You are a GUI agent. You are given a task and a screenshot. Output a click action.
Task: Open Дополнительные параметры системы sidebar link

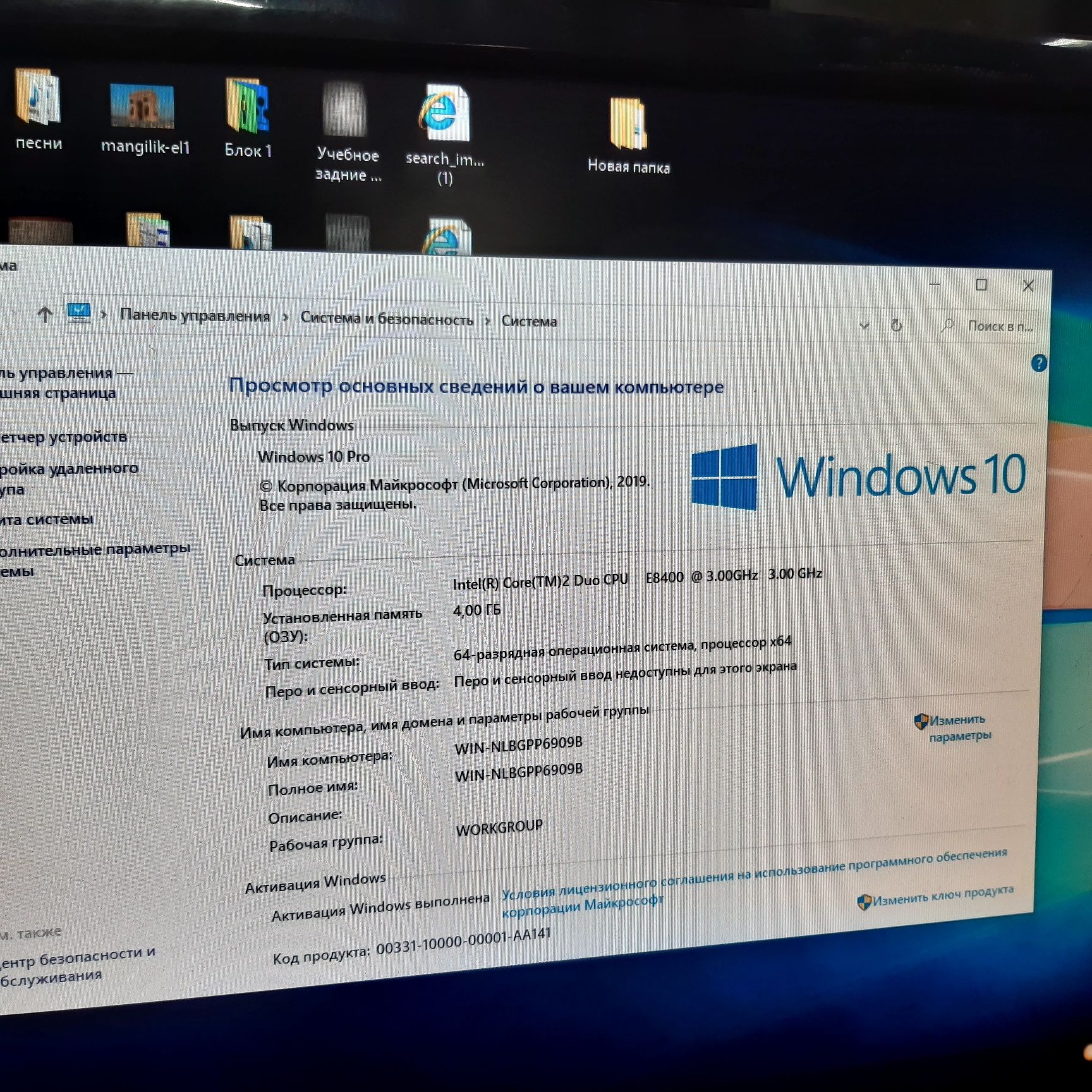pyautogui.click(x=95, y=559)
